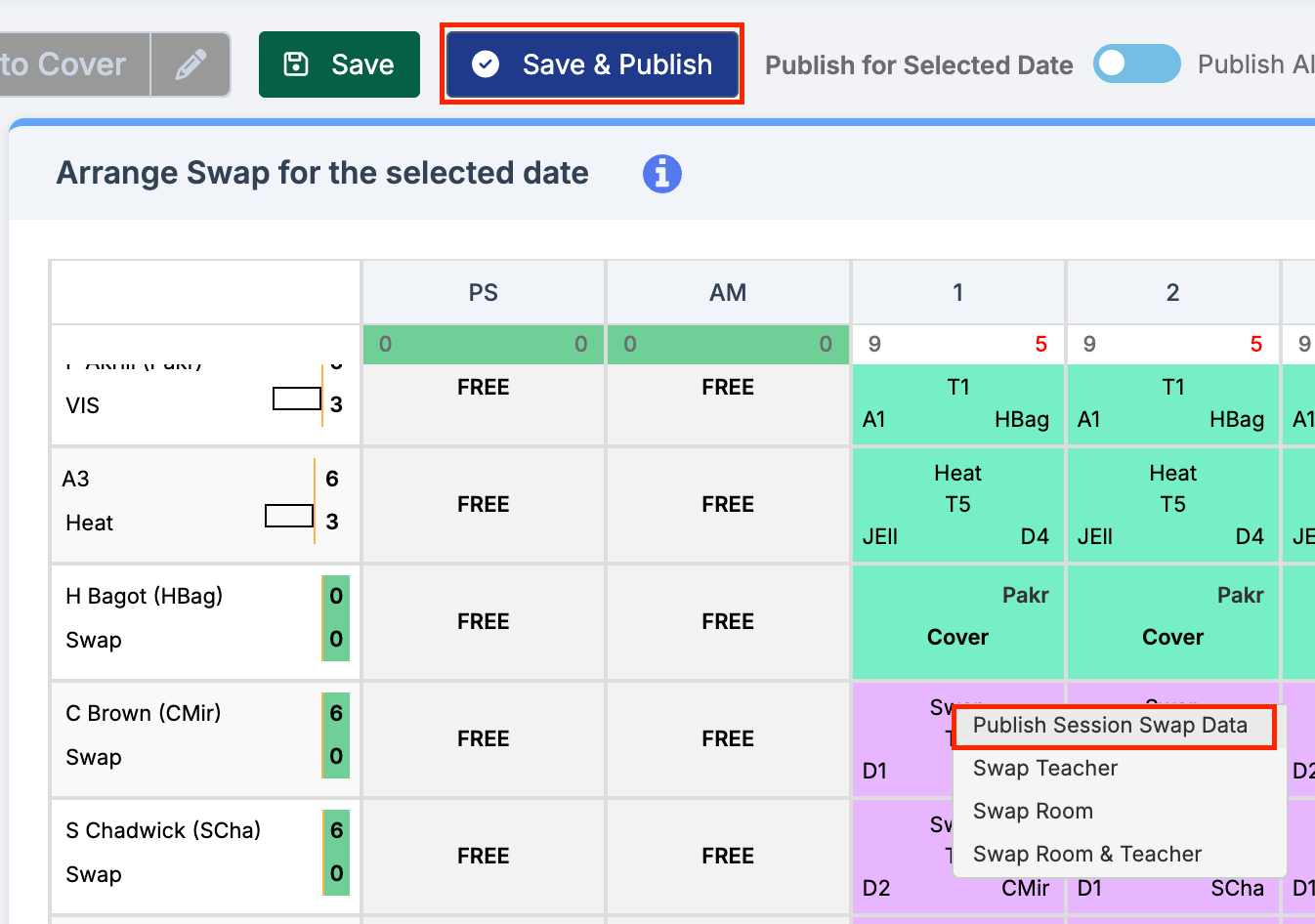This screenshot has height=924, width=1315.
Task: Choose Swap Teacher from context menu
Action: [1044, 769]
